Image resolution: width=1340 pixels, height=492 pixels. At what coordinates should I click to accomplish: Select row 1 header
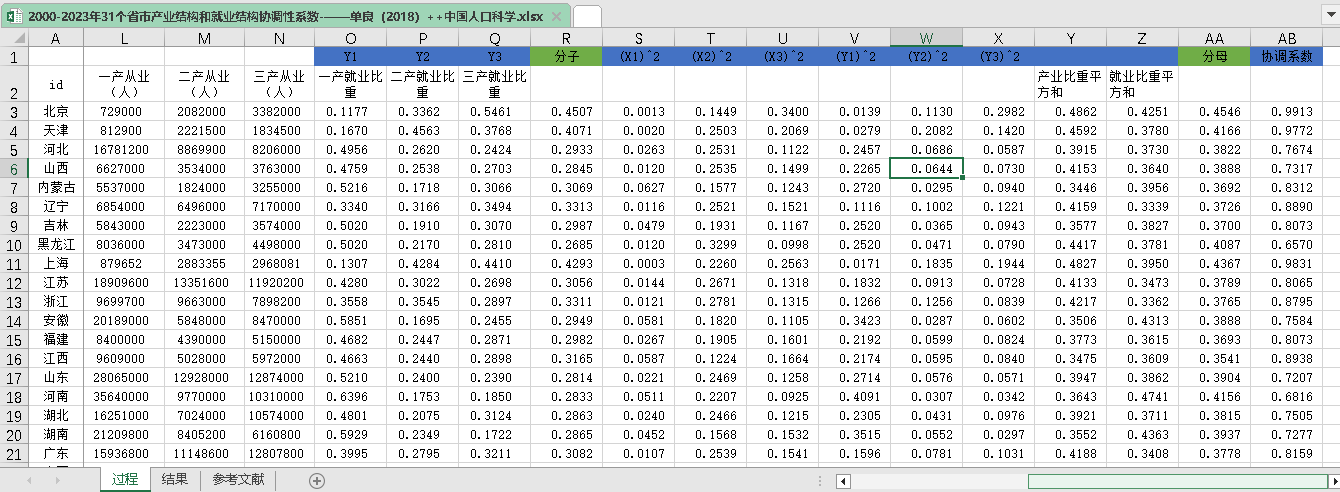click(14, 57)
